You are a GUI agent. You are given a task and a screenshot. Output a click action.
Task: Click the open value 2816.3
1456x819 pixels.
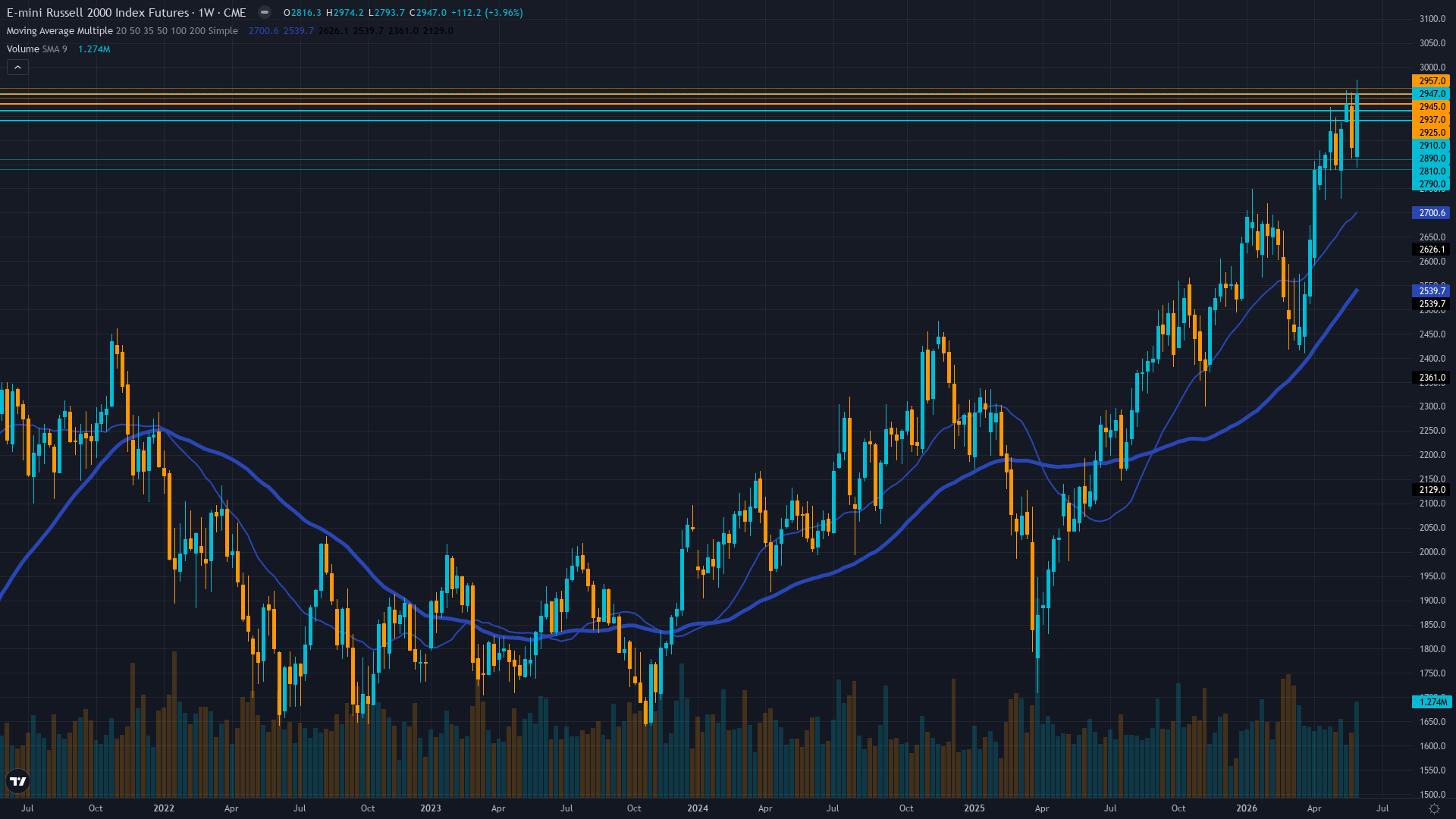click(306, 13)
